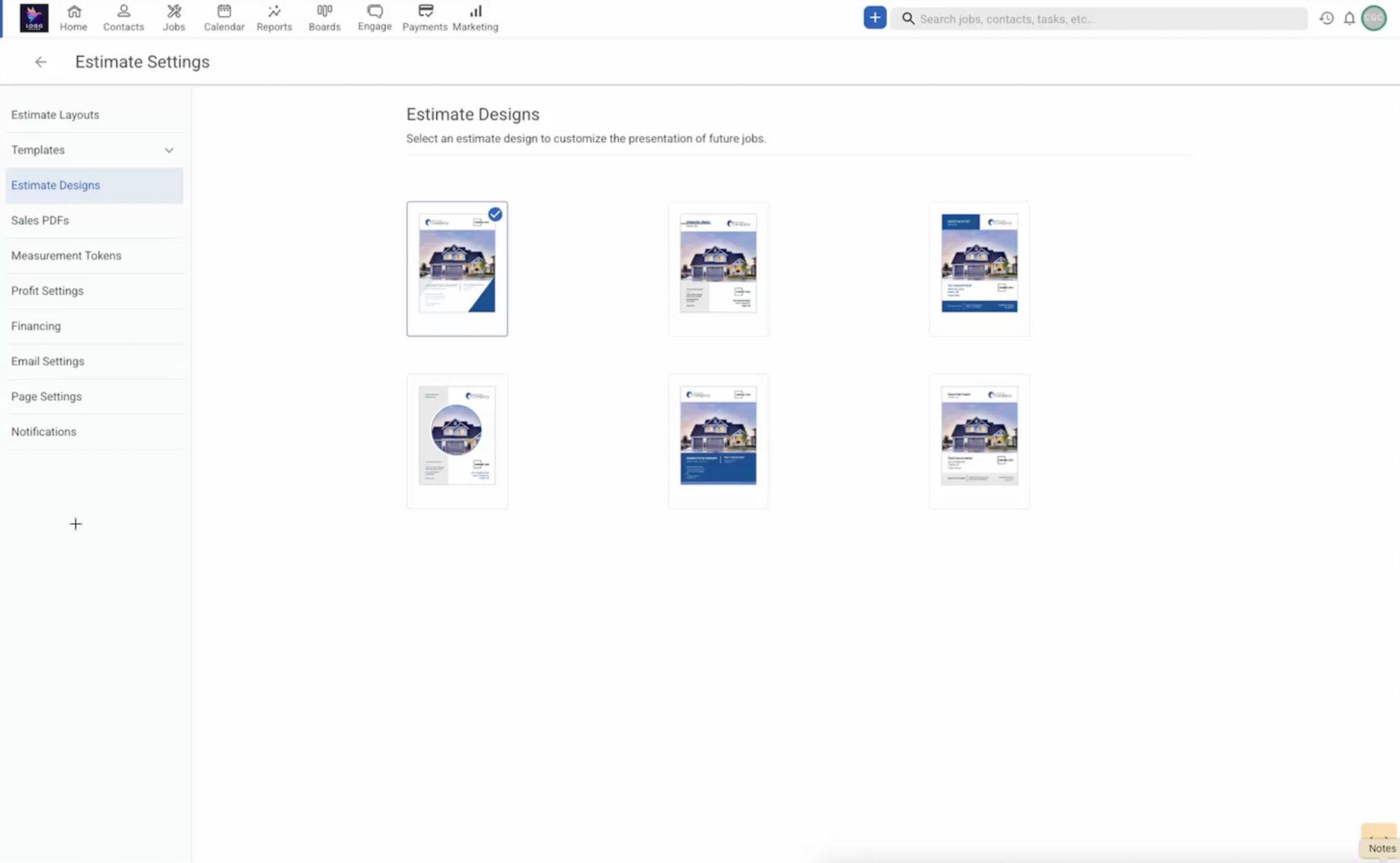Image resolution: width=1400 pixels, height=863 pixels.
Task: Click blue checkmark on selected design
Action: pyautogui.click(x=495, y=214)
